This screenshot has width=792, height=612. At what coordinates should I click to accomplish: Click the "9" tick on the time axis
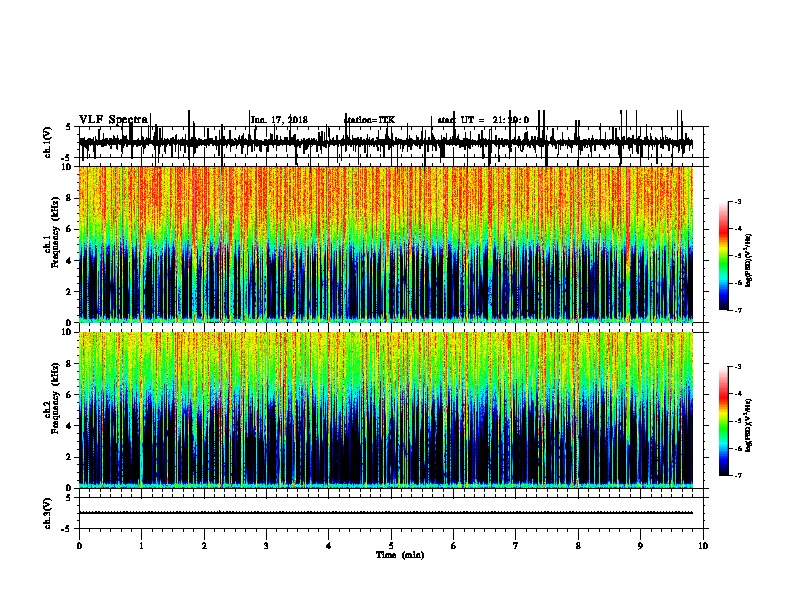(640, 546)
